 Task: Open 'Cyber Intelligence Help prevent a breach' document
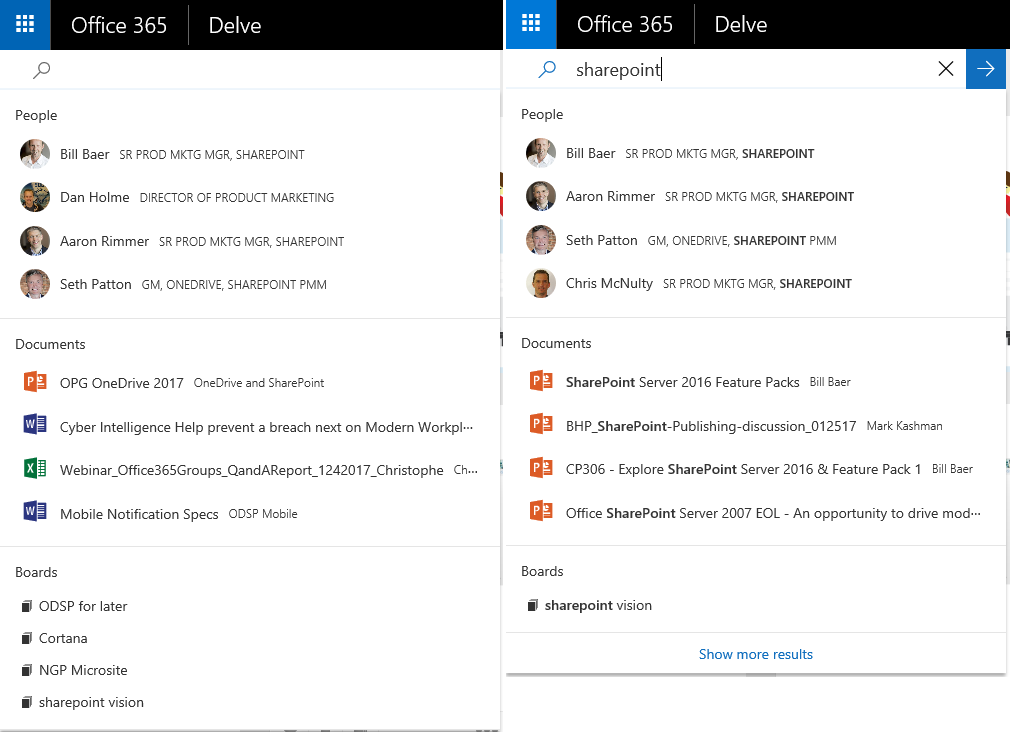pyautogui.click(x=267, y=427)
